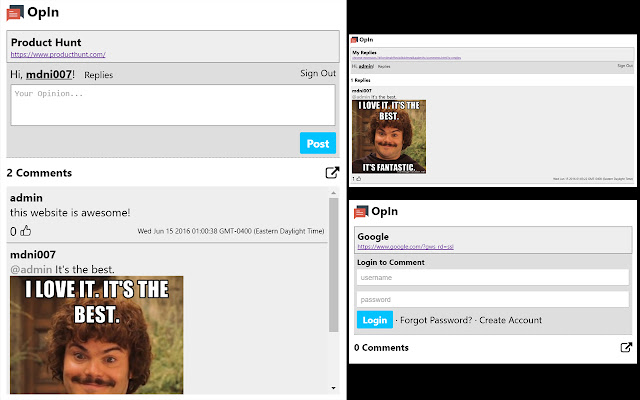Focus the Your Opinion text box
The height and width of the screenshot is (400, 640).
coord(173,105)
